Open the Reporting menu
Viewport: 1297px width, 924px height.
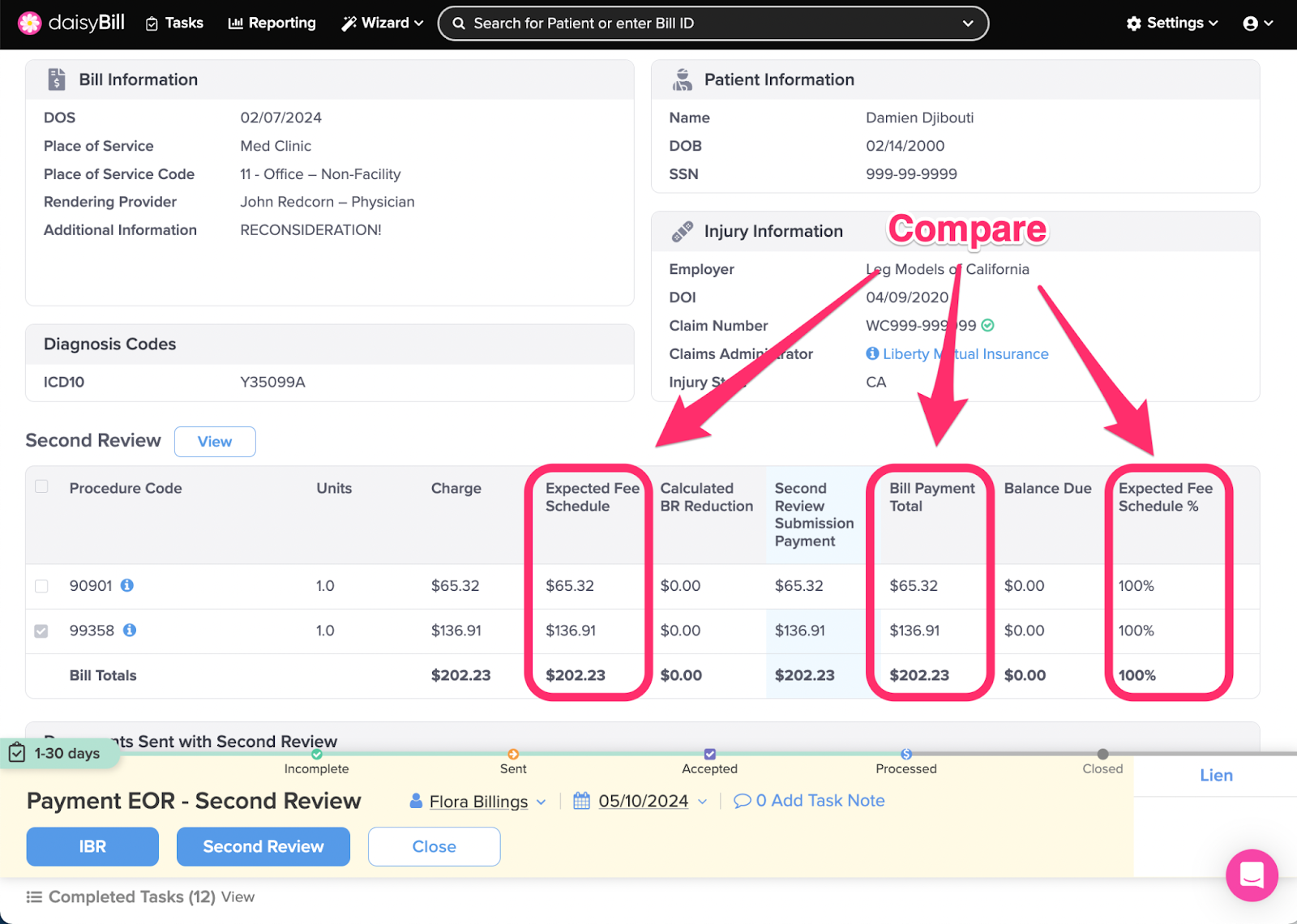(272, 23)
